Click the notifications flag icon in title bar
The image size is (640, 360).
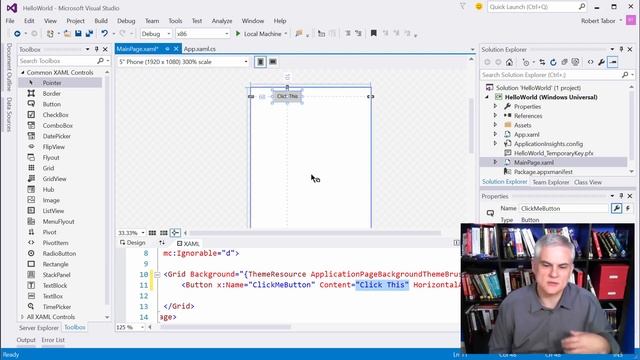(x=463, y=7)
